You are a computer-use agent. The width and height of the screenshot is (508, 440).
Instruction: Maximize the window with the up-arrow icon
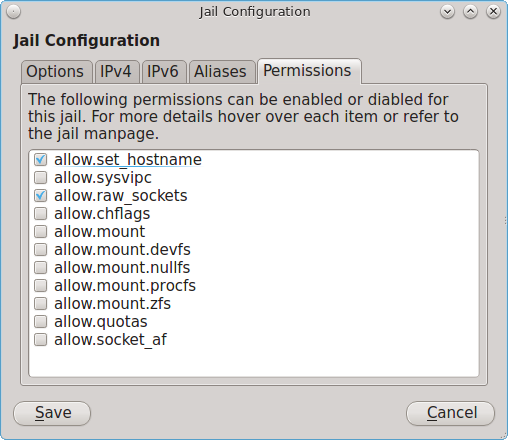click(470, 12)
